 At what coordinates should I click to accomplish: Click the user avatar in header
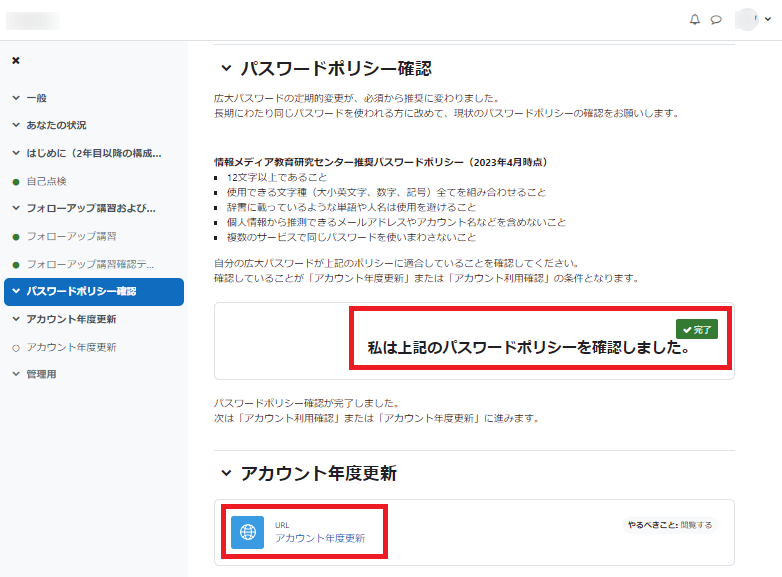pos(747,20)
